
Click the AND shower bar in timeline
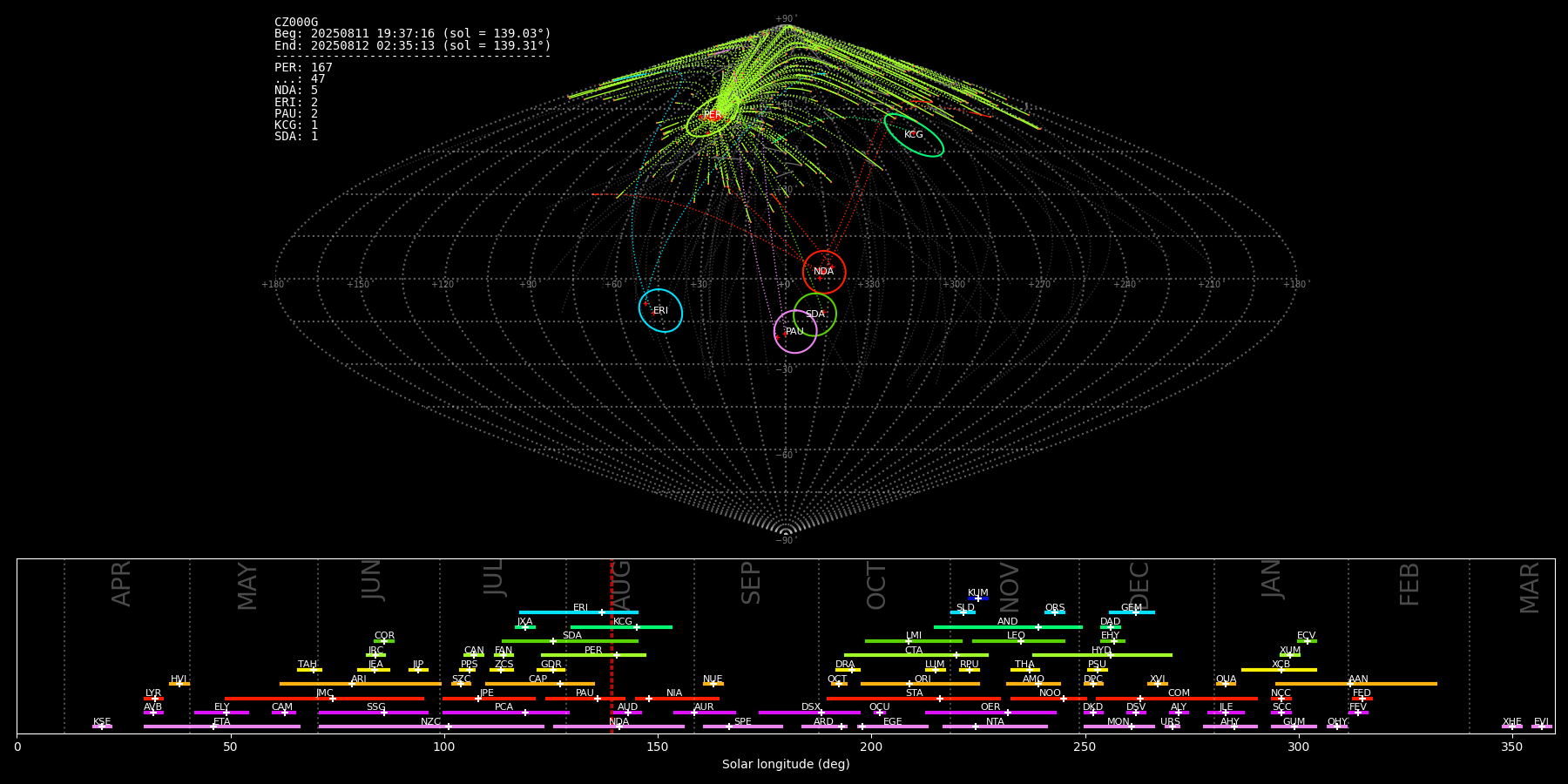[x=1008, y=627]
